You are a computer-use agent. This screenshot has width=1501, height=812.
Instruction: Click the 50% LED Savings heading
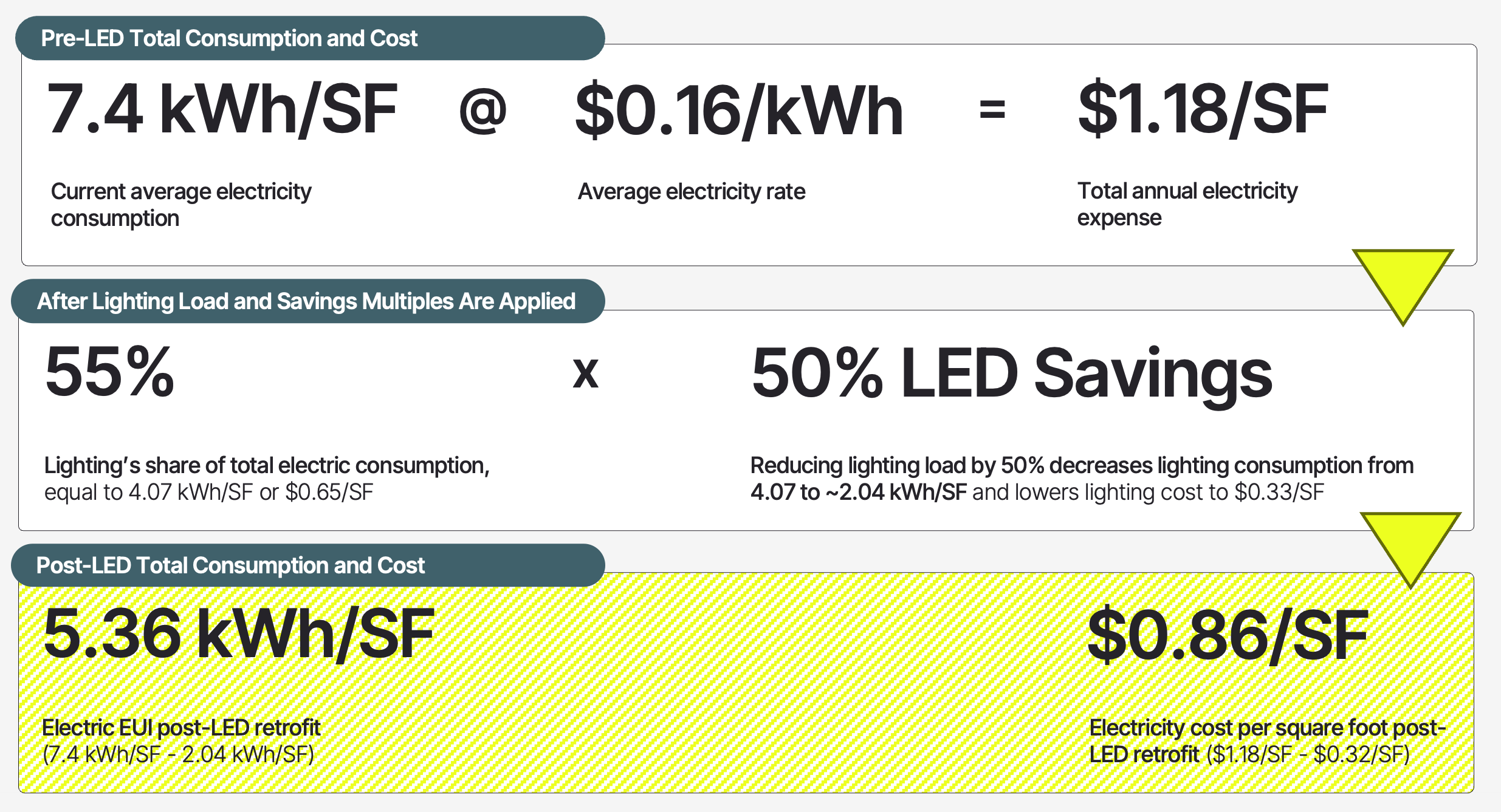coord(1012,373)
